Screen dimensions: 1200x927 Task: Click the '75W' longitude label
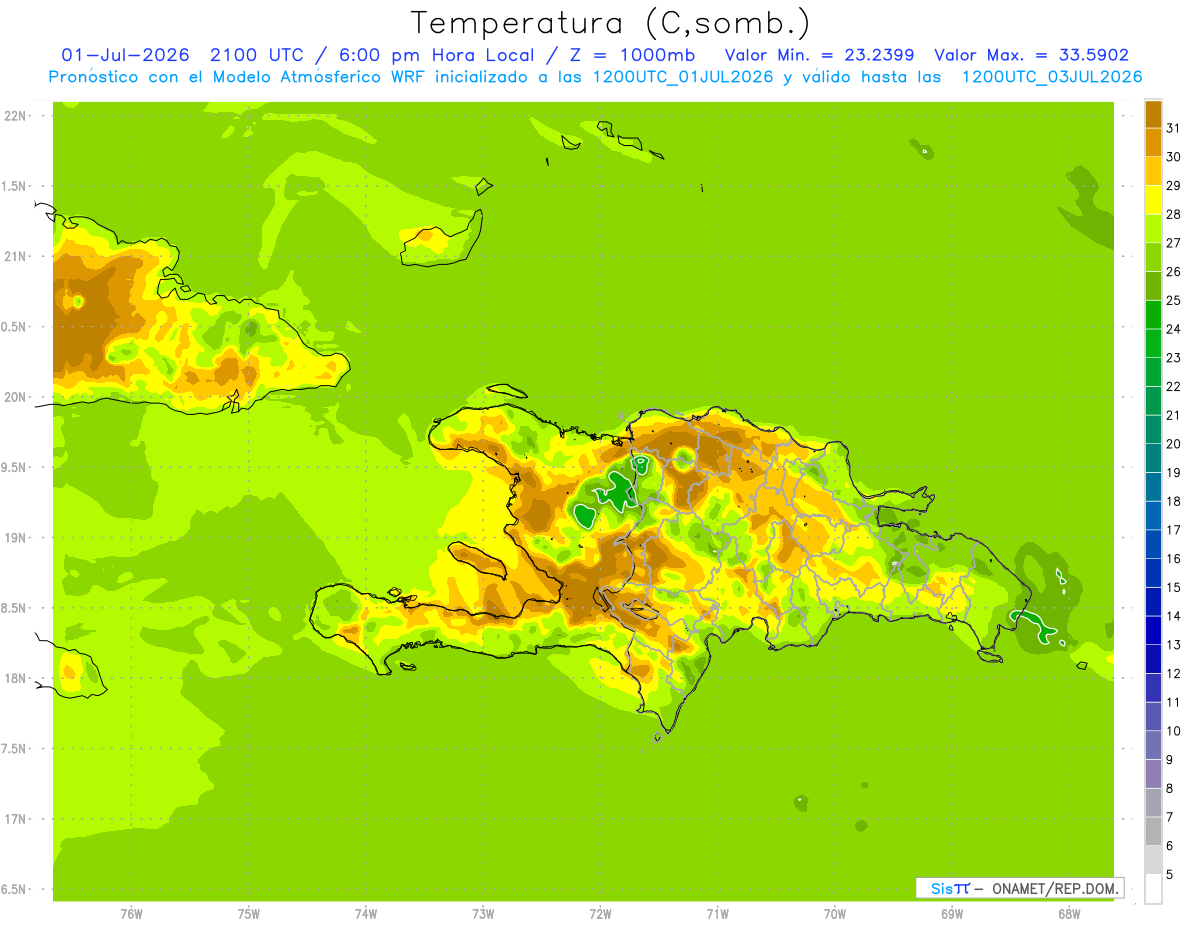tap(249, 914)
